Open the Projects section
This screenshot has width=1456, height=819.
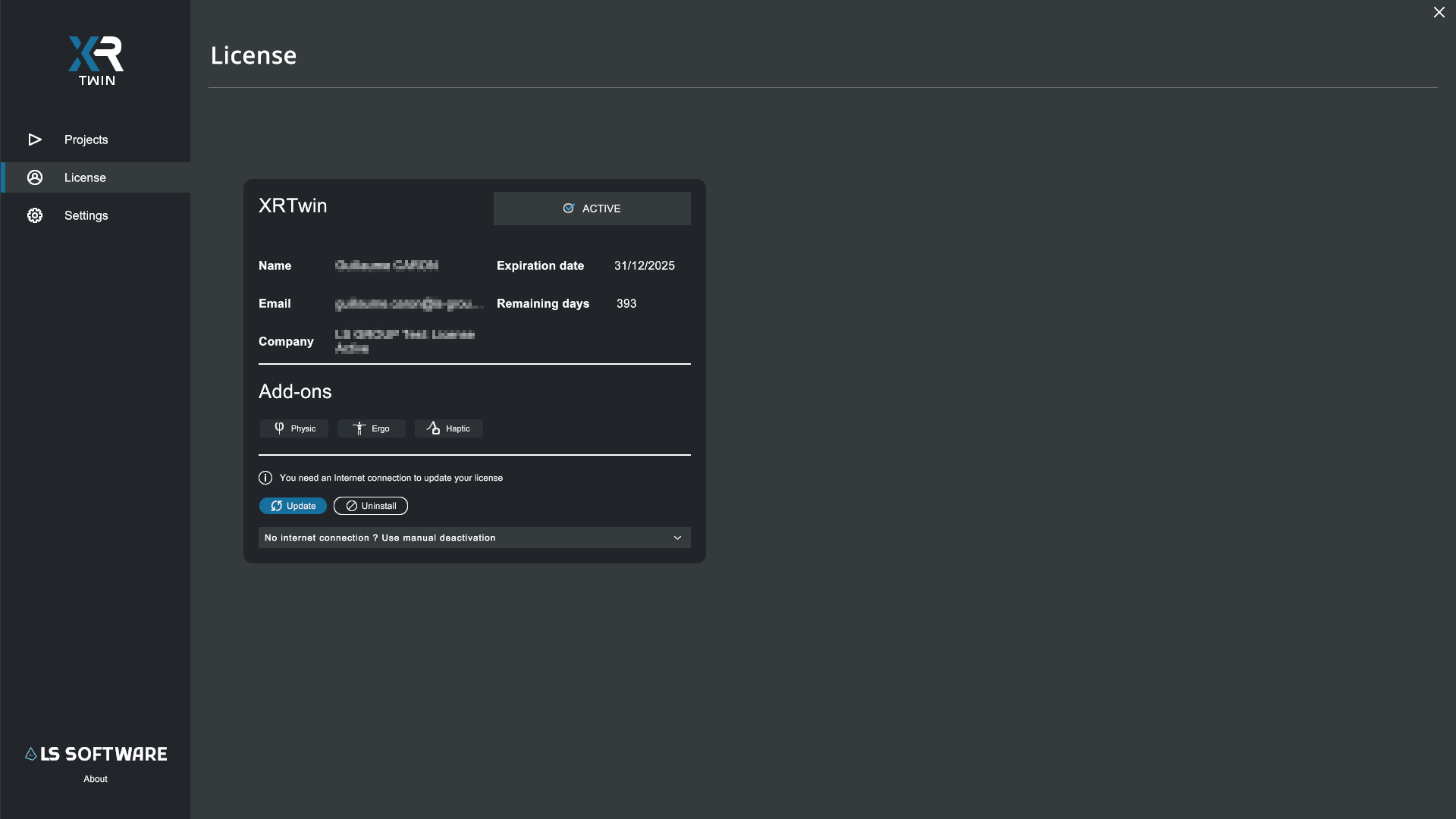[96, 140]
